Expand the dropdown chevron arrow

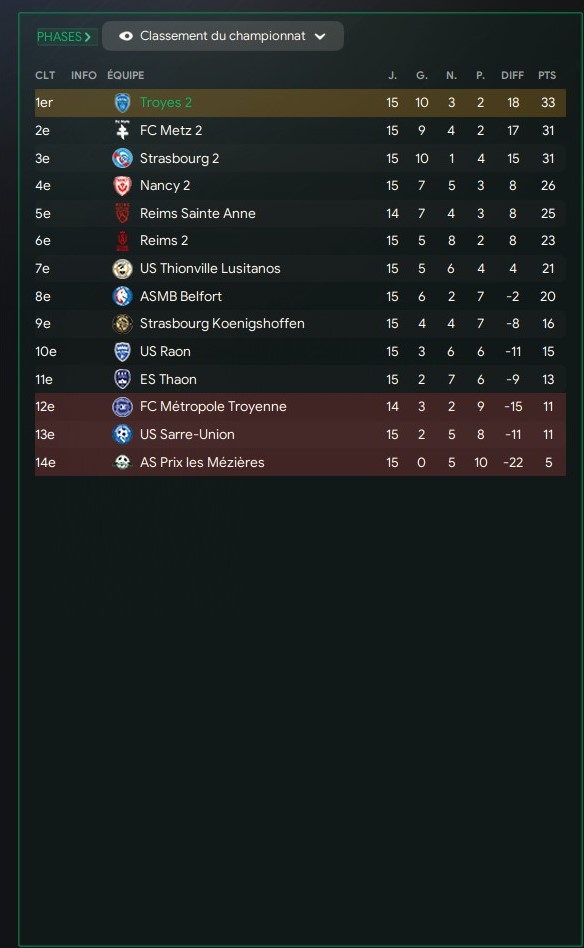(320, 36)
